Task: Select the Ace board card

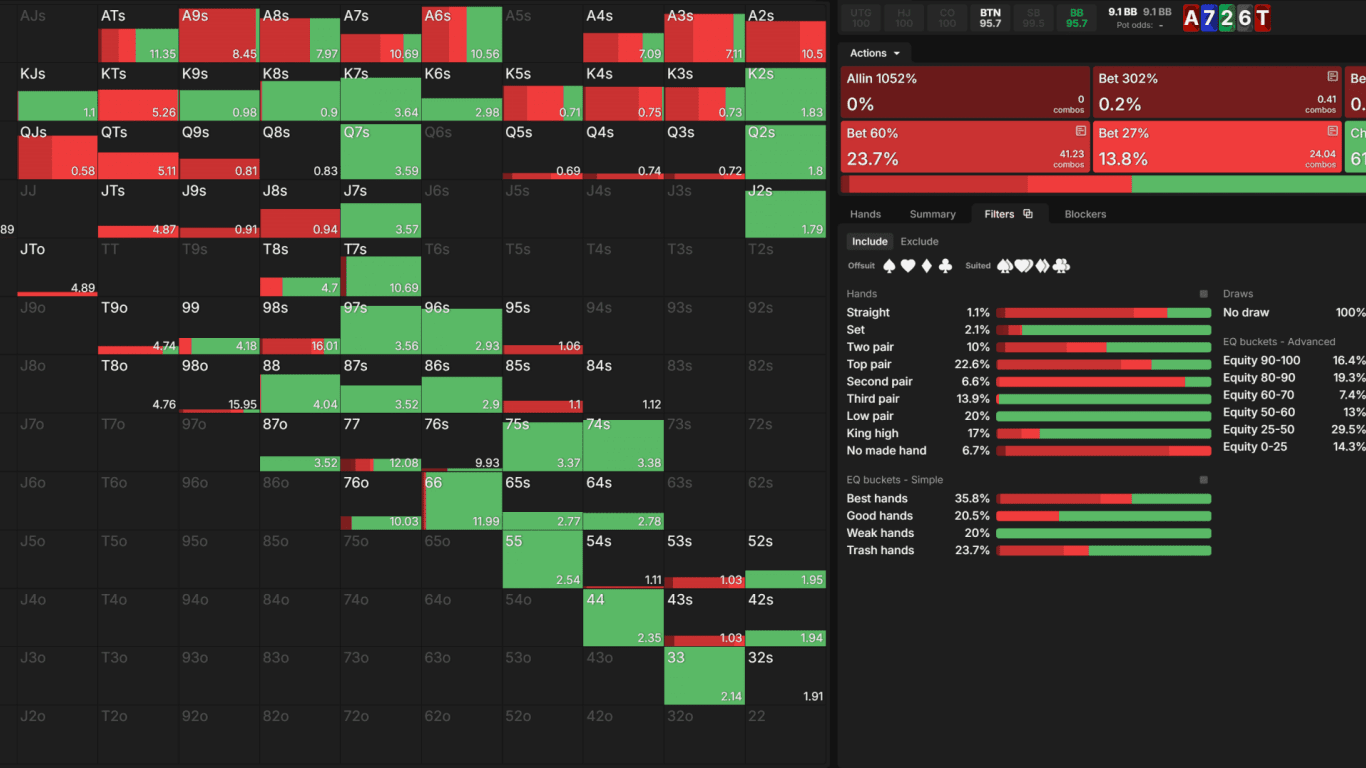Action: coord(1191,18)
